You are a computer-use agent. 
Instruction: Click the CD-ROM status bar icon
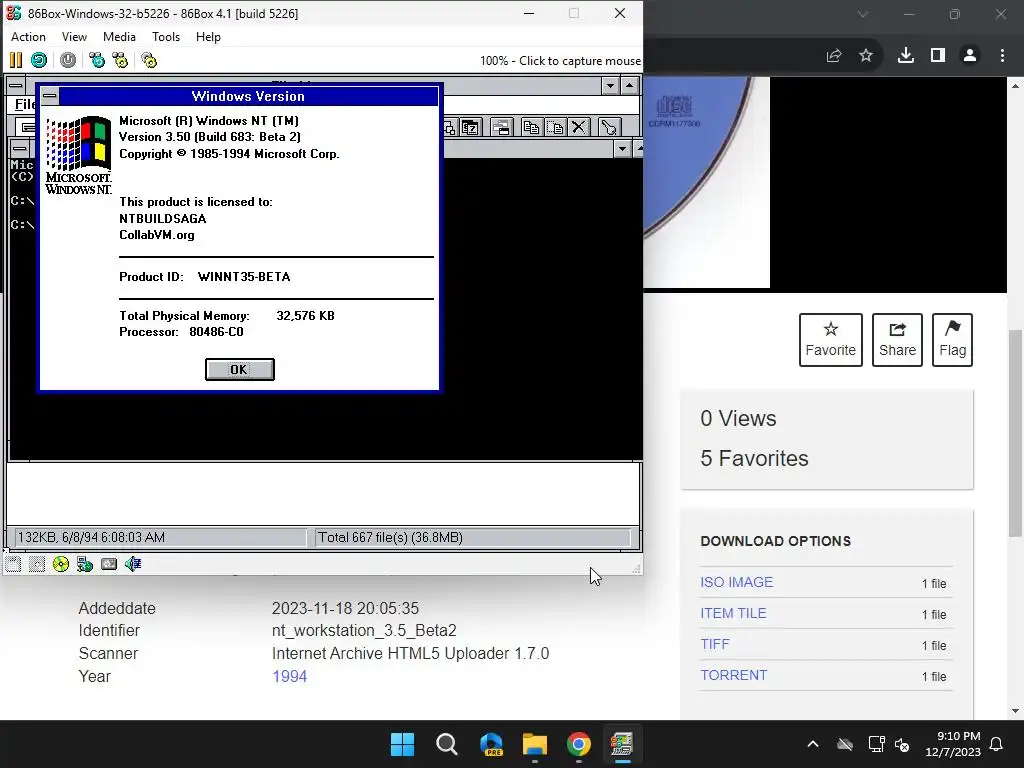pyautogui.click(x=61, y=564)
